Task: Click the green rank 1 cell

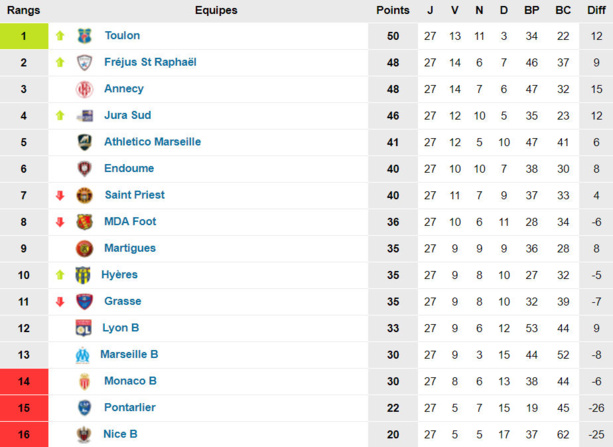Action: (x=24, y=36)
